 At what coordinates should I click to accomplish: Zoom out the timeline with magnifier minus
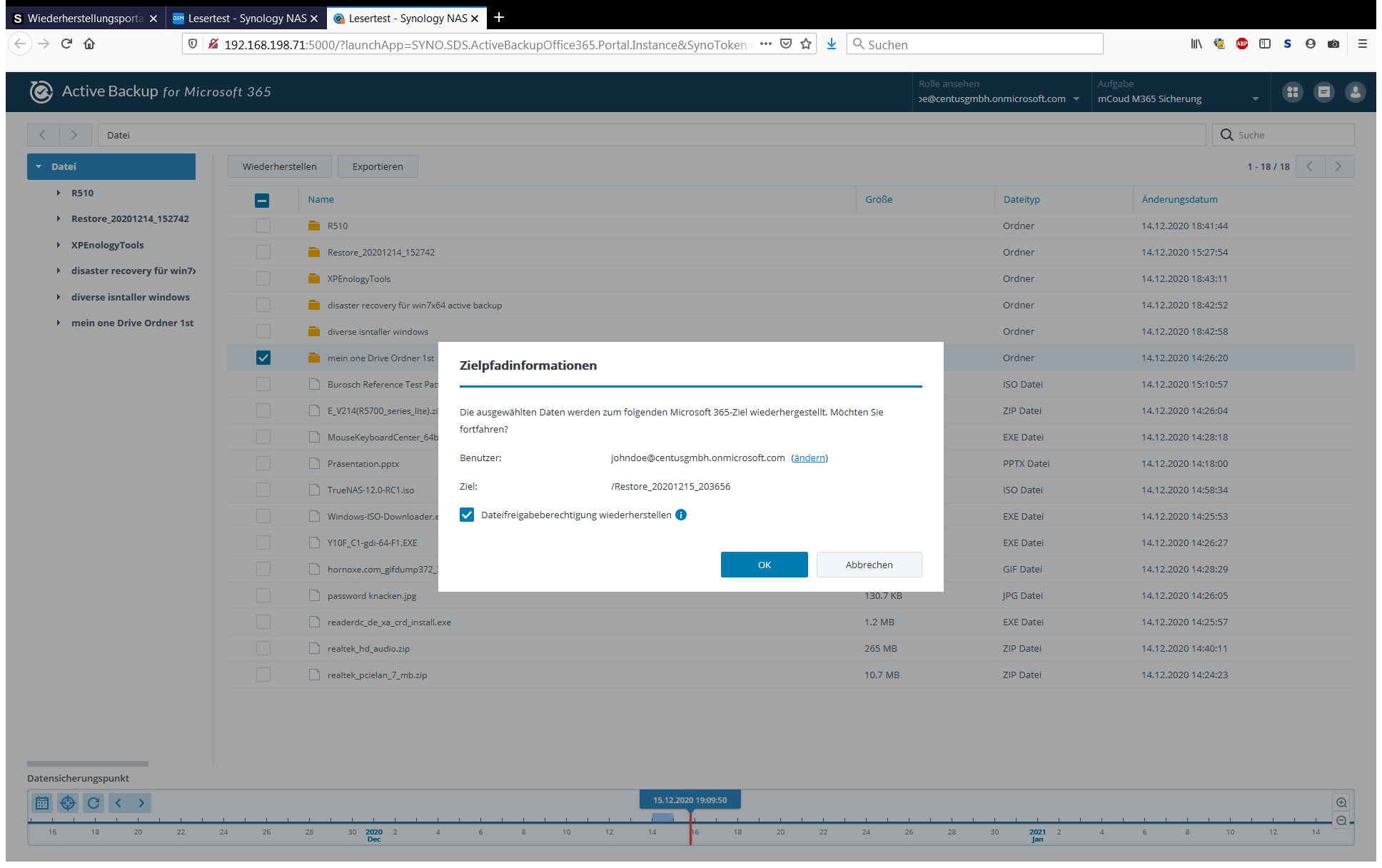tap(1341, 821)
